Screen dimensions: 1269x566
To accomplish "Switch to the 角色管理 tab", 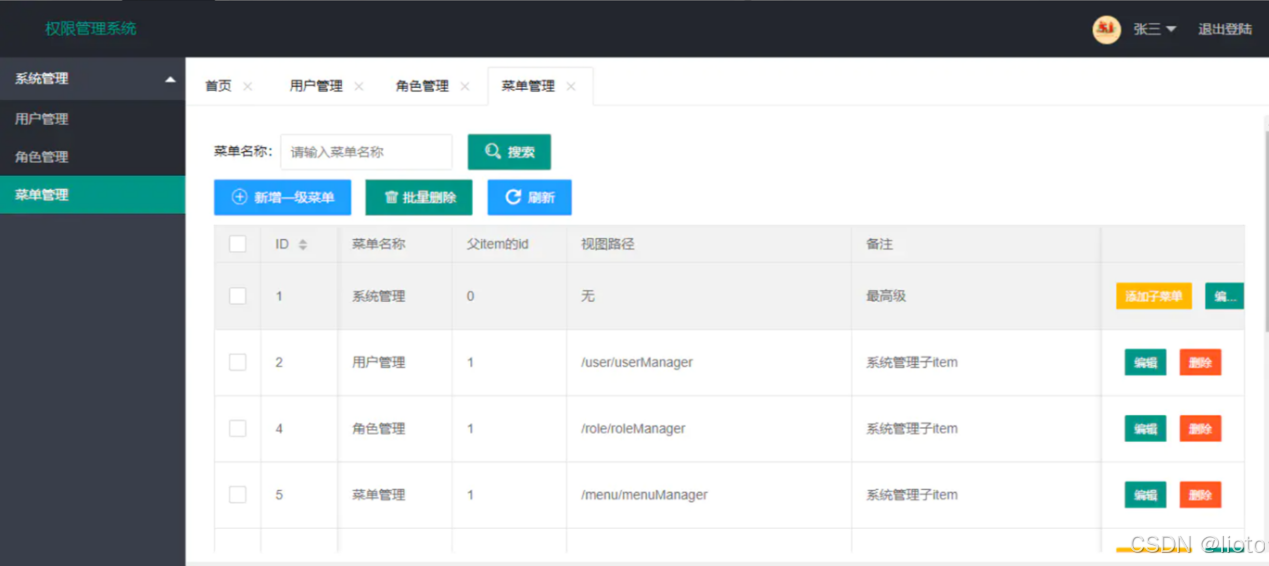I will click(x=422, y=86).
